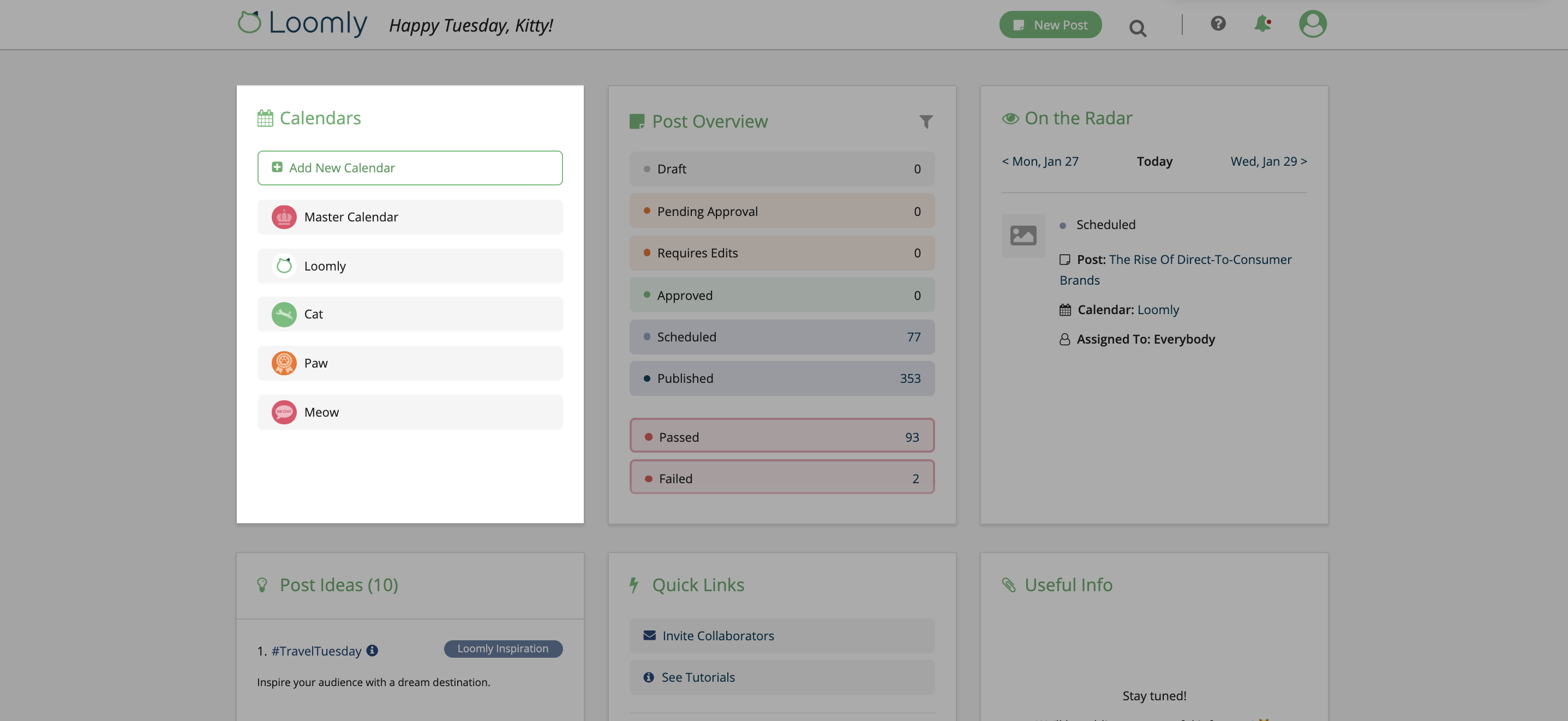Select the Pending Approval row
The width and height of the screenshot is (1568, 721).
782,211
